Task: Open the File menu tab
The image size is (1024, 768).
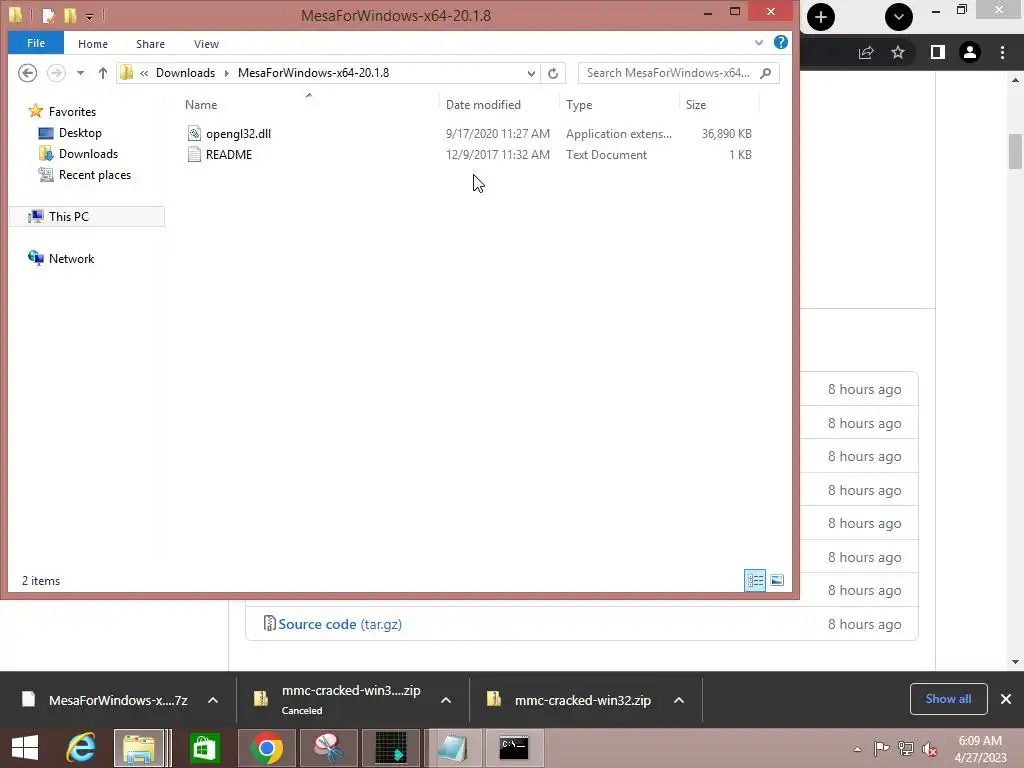Action: click(36, 43)
